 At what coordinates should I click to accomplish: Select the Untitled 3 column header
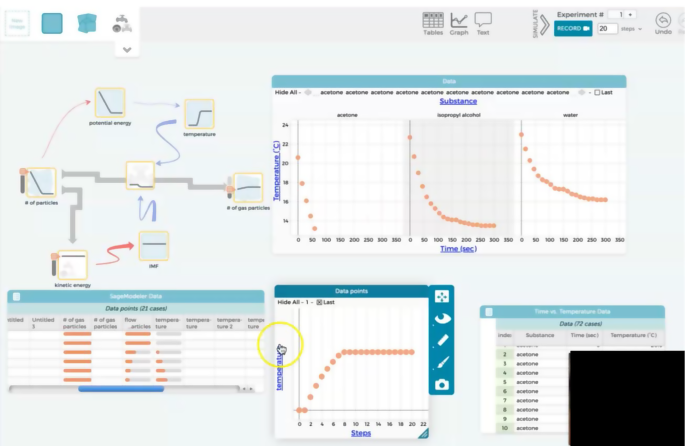point(43,323)
